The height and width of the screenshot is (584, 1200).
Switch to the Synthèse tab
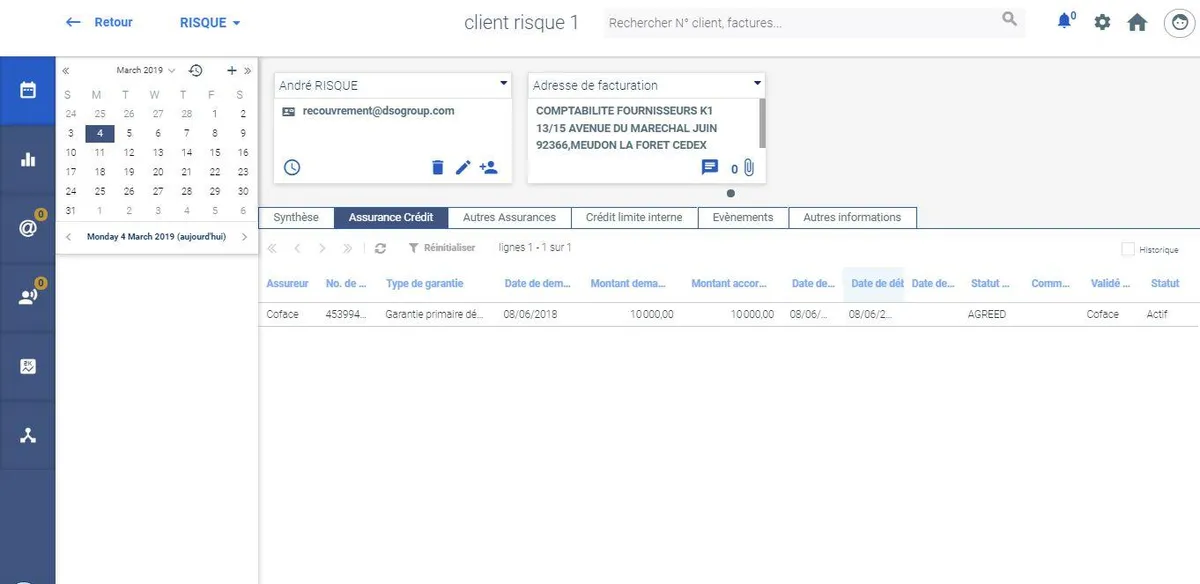pos(296,217)
